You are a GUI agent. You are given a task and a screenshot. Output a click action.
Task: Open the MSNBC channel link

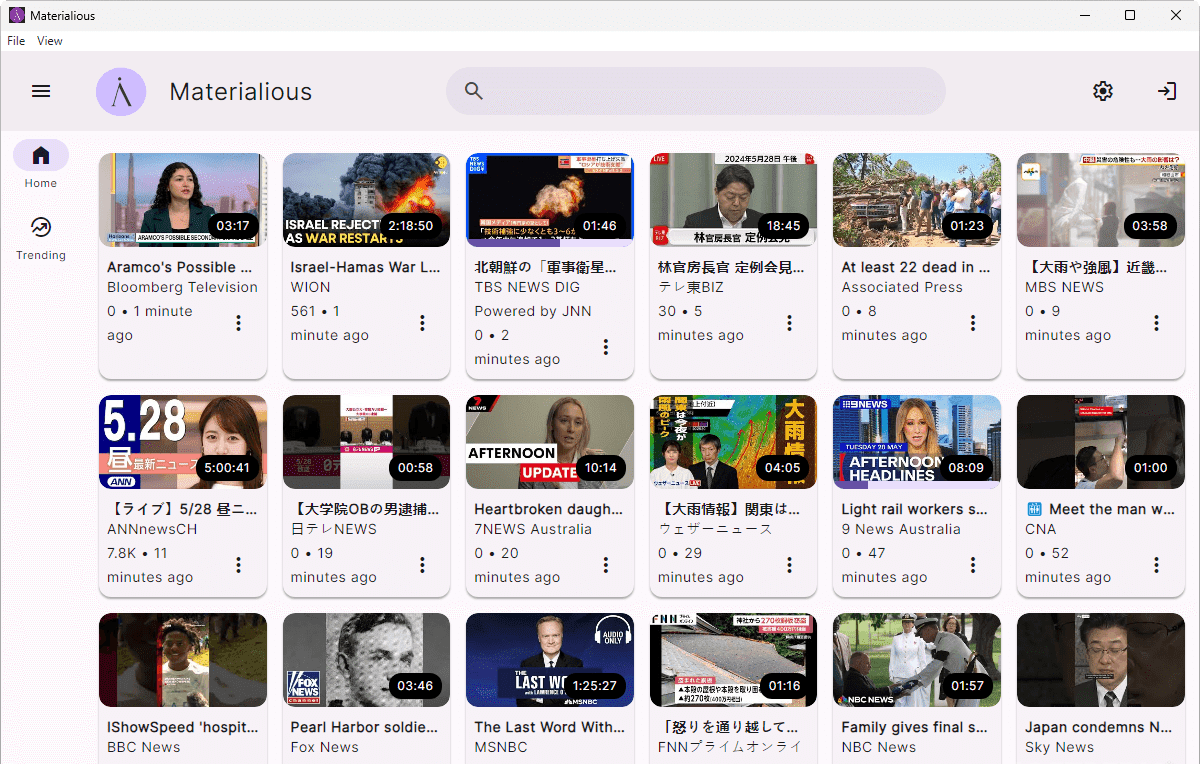click(500, 747)
